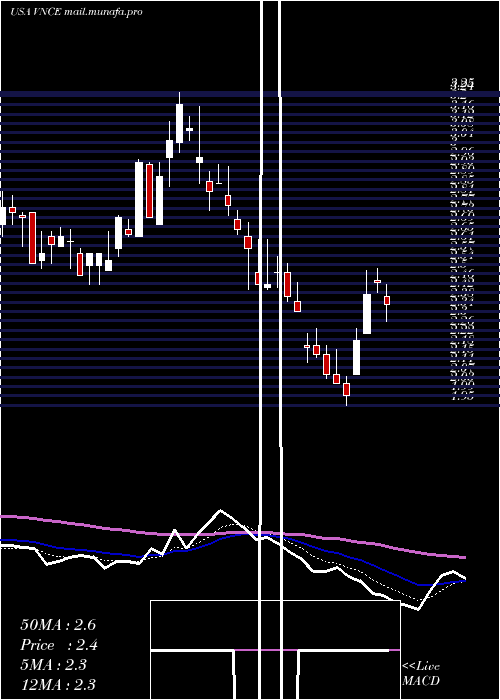Click the 'Price : 2.4' readout
Screen dimensions: 500x700
point(59,645)
